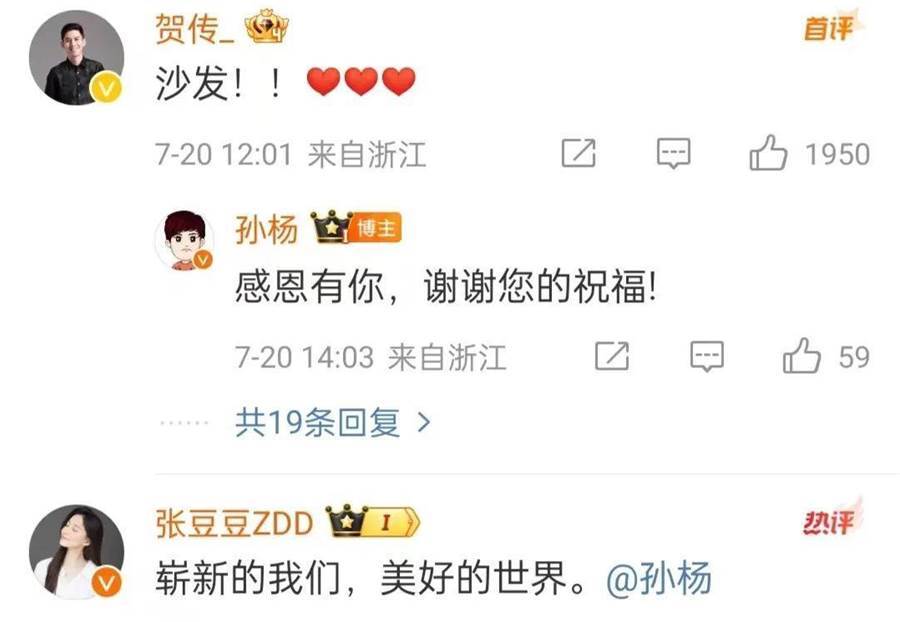Open username 孙杨 in reply
The height and width of the screenshot is (622, 900).
point(266,230)
